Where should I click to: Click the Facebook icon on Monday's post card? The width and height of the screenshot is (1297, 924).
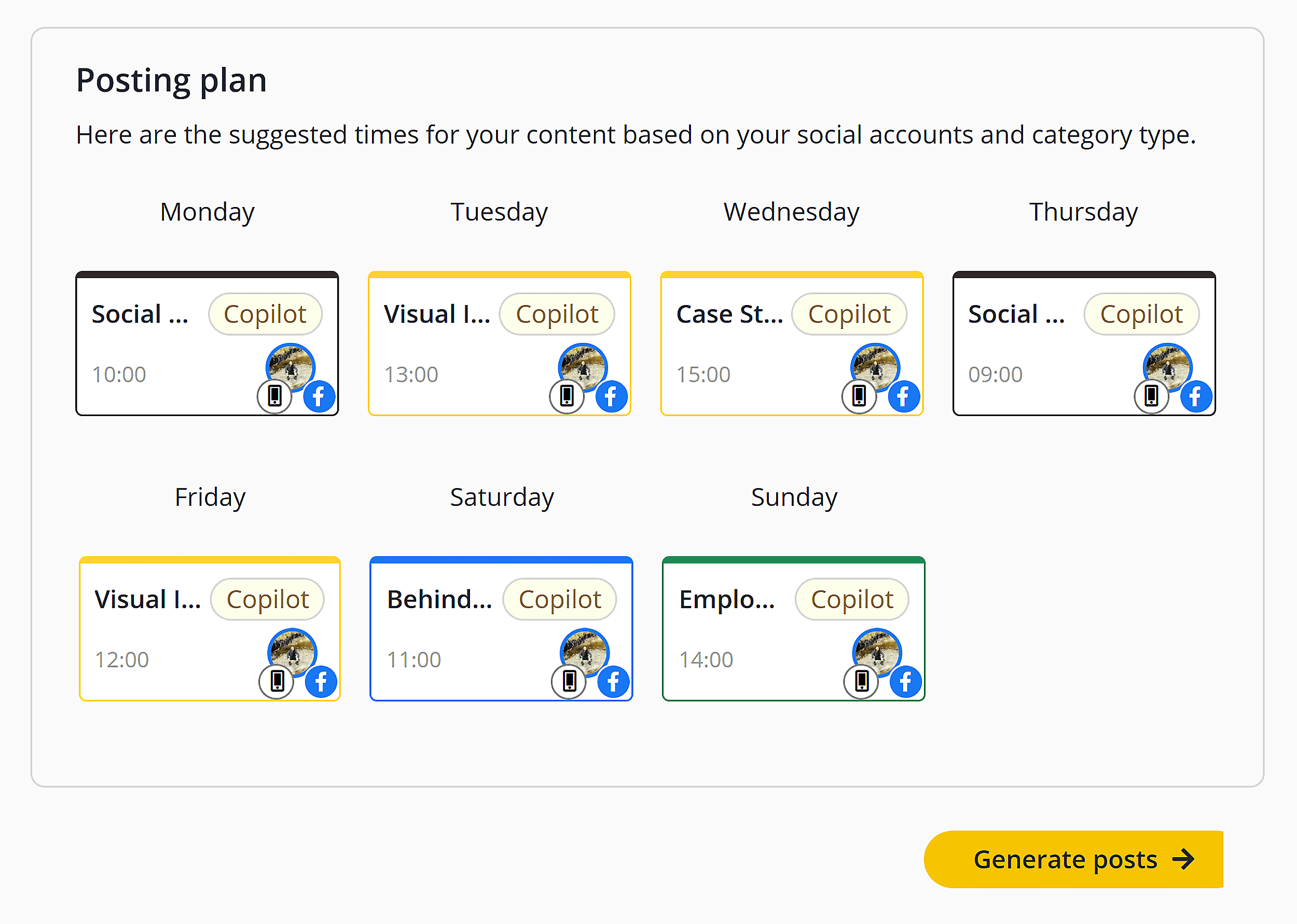pyautogui.click(x=319, y=396)
